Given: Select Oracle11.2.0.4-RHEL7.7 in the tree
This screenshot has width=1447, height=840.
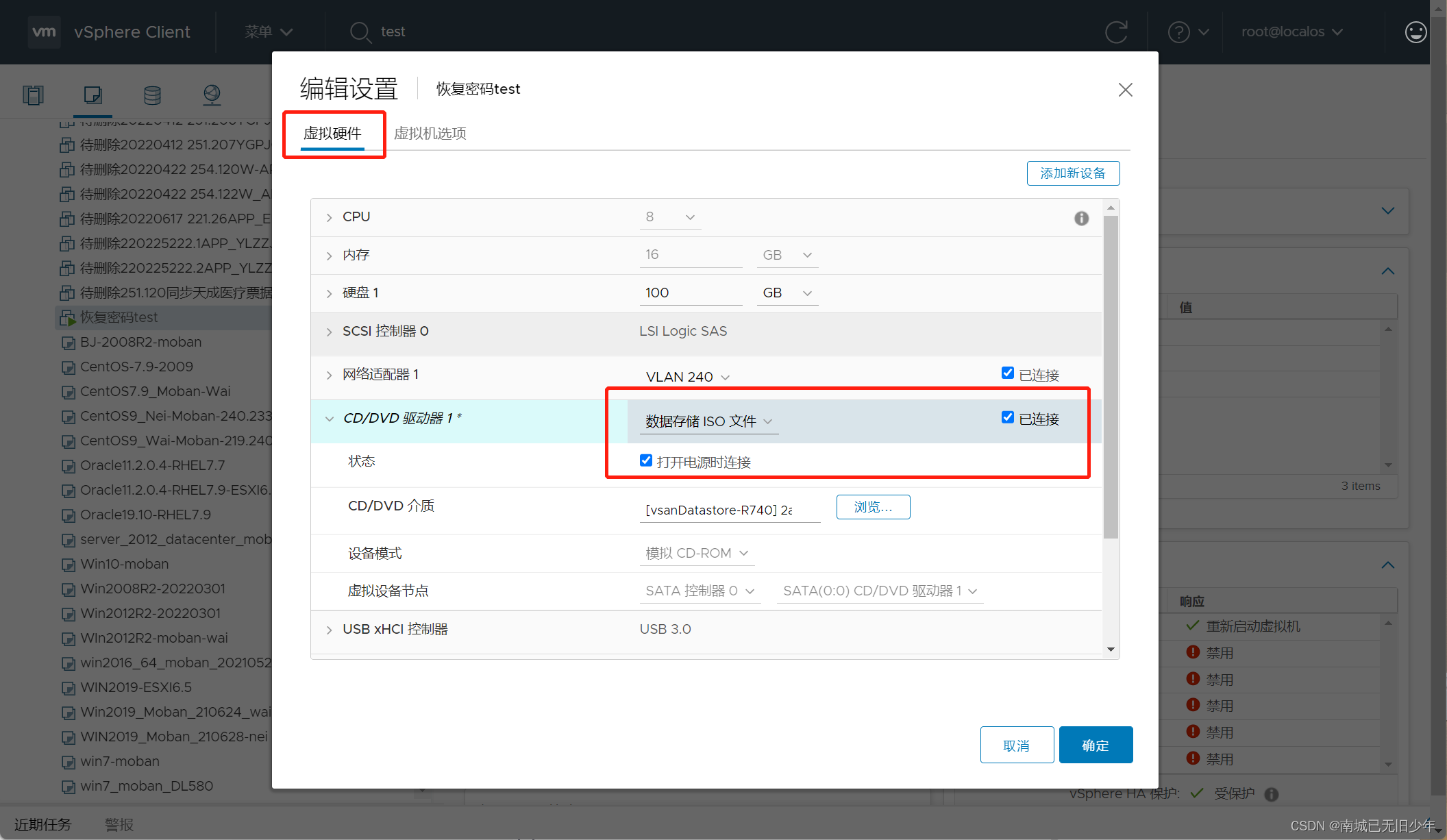Looking at the screenshot, I should (152, 466).
